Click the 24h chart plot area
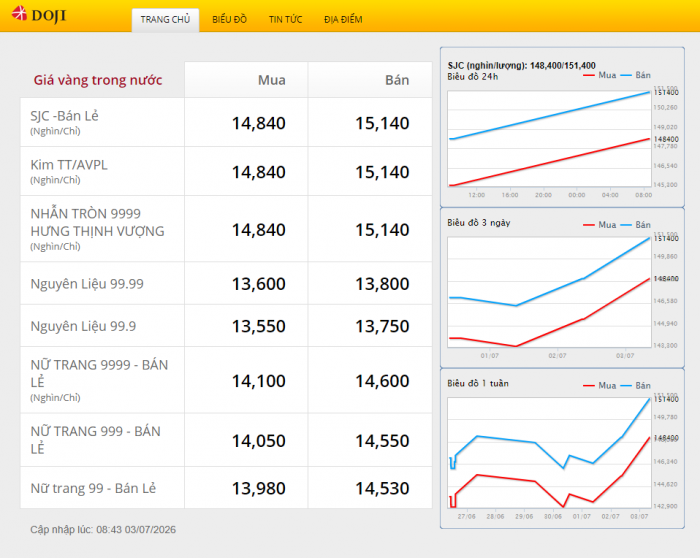Viewport: 700px width, 558px height. click(549, 139)
